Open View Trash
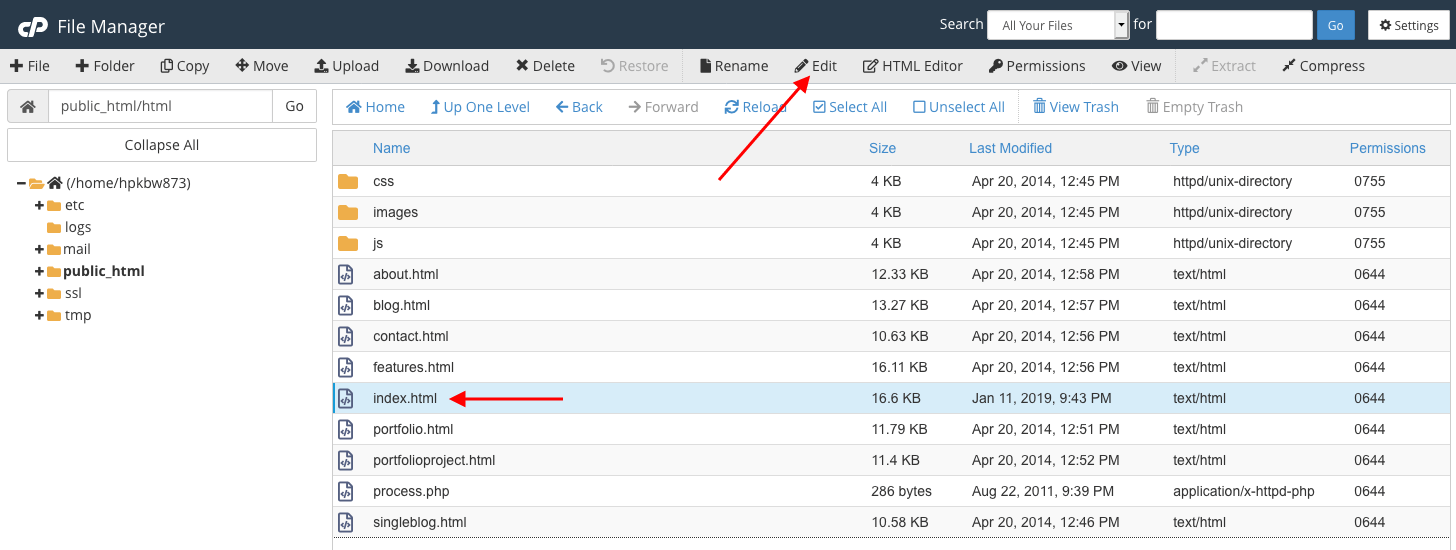Screen dimensions: 1456x550 pyautogui.click(x=1075, y=107)
